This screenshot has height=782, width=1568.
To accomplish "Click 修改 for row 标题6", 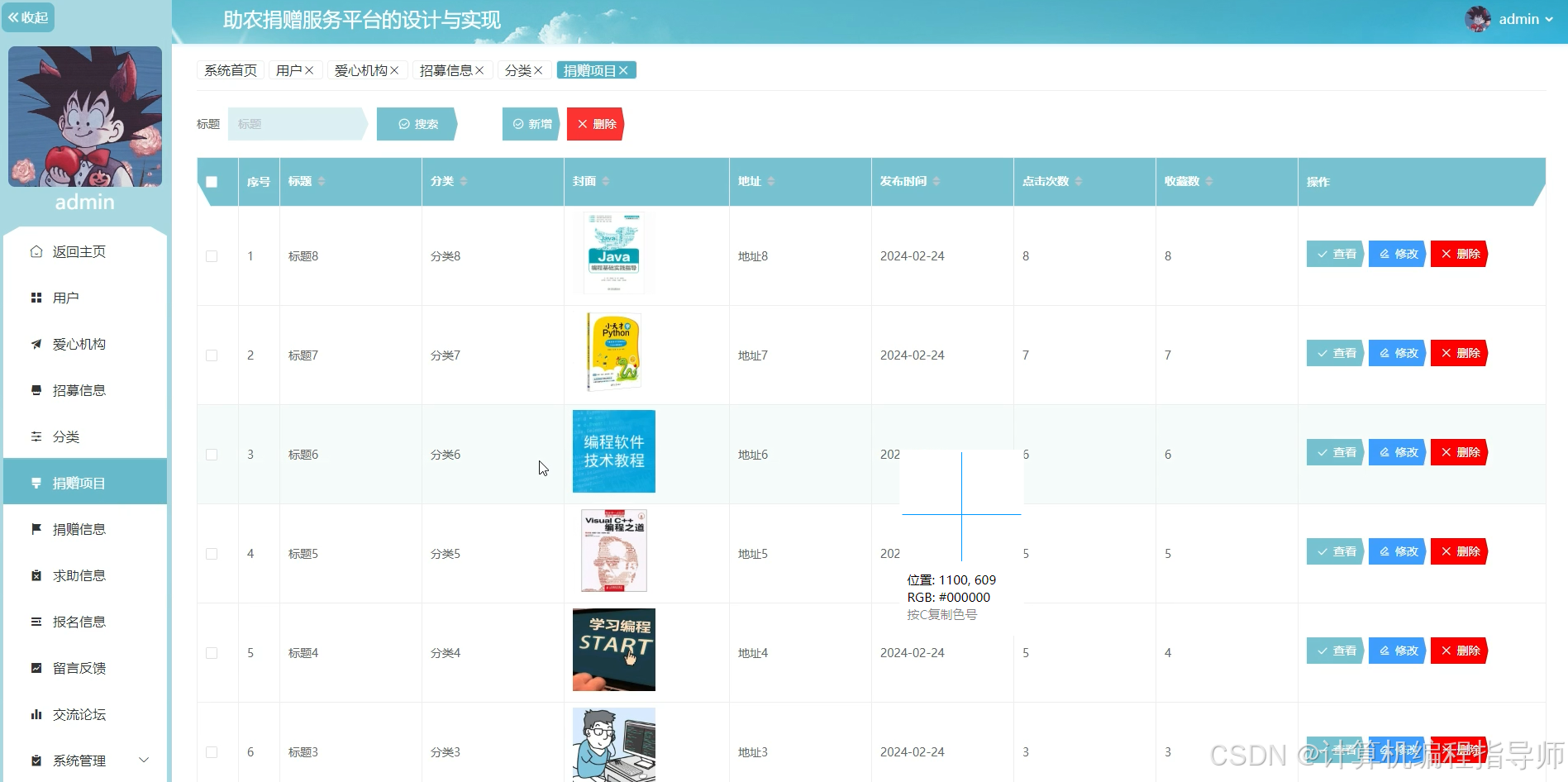I will click(1398, 452).
